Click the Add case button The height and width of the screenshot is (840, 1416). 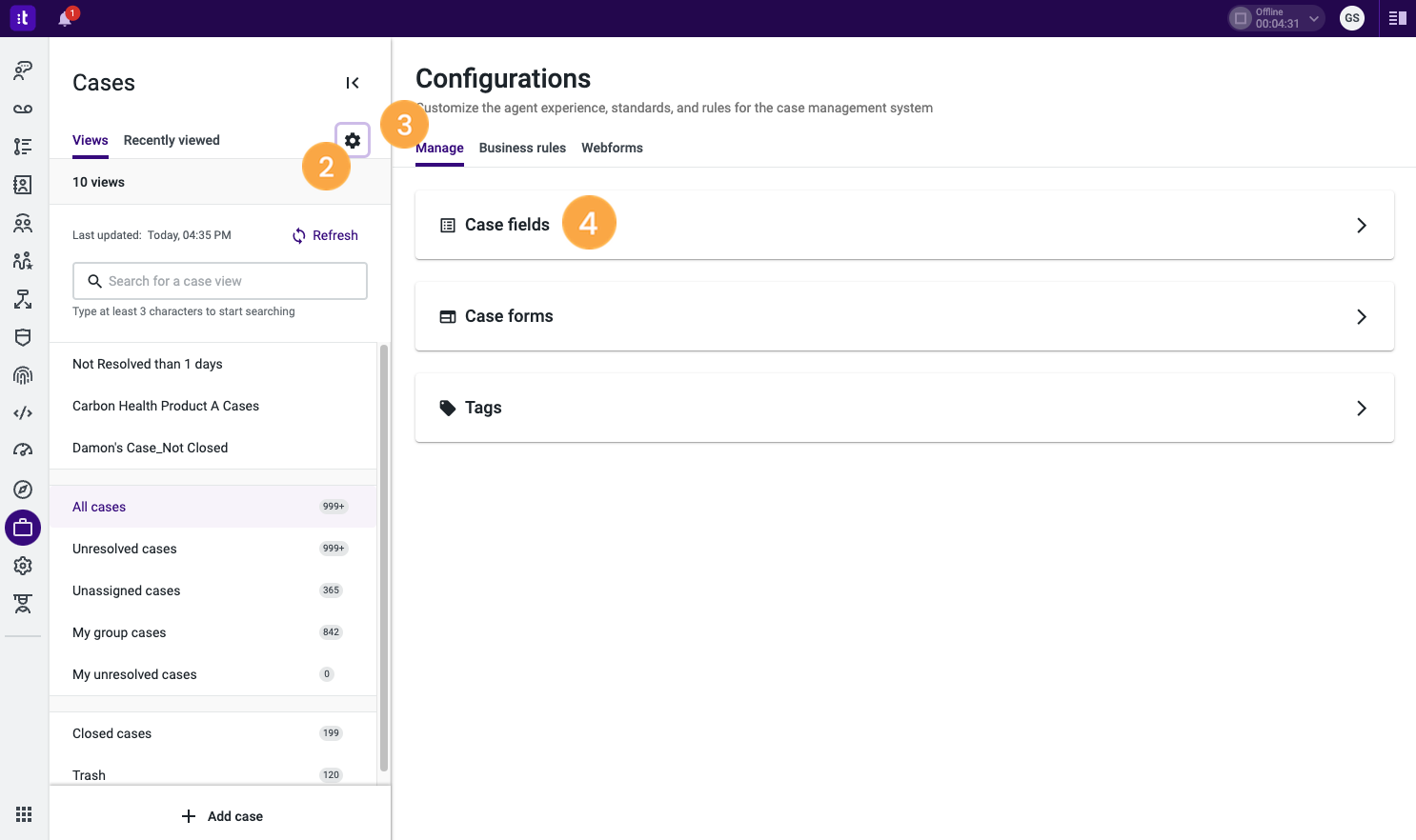(221, 816)
